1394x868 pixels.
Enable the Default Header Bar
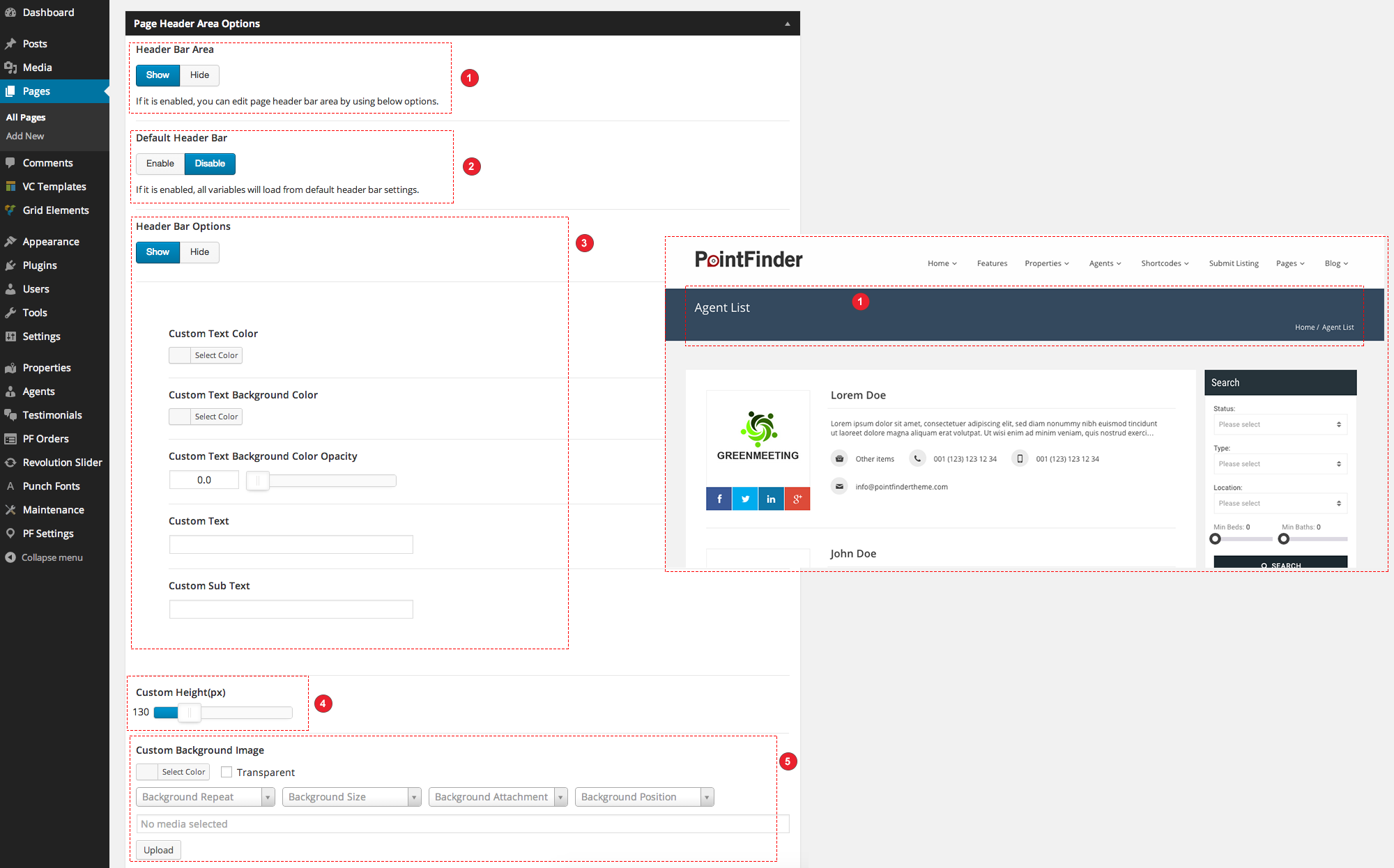[160, 164]
